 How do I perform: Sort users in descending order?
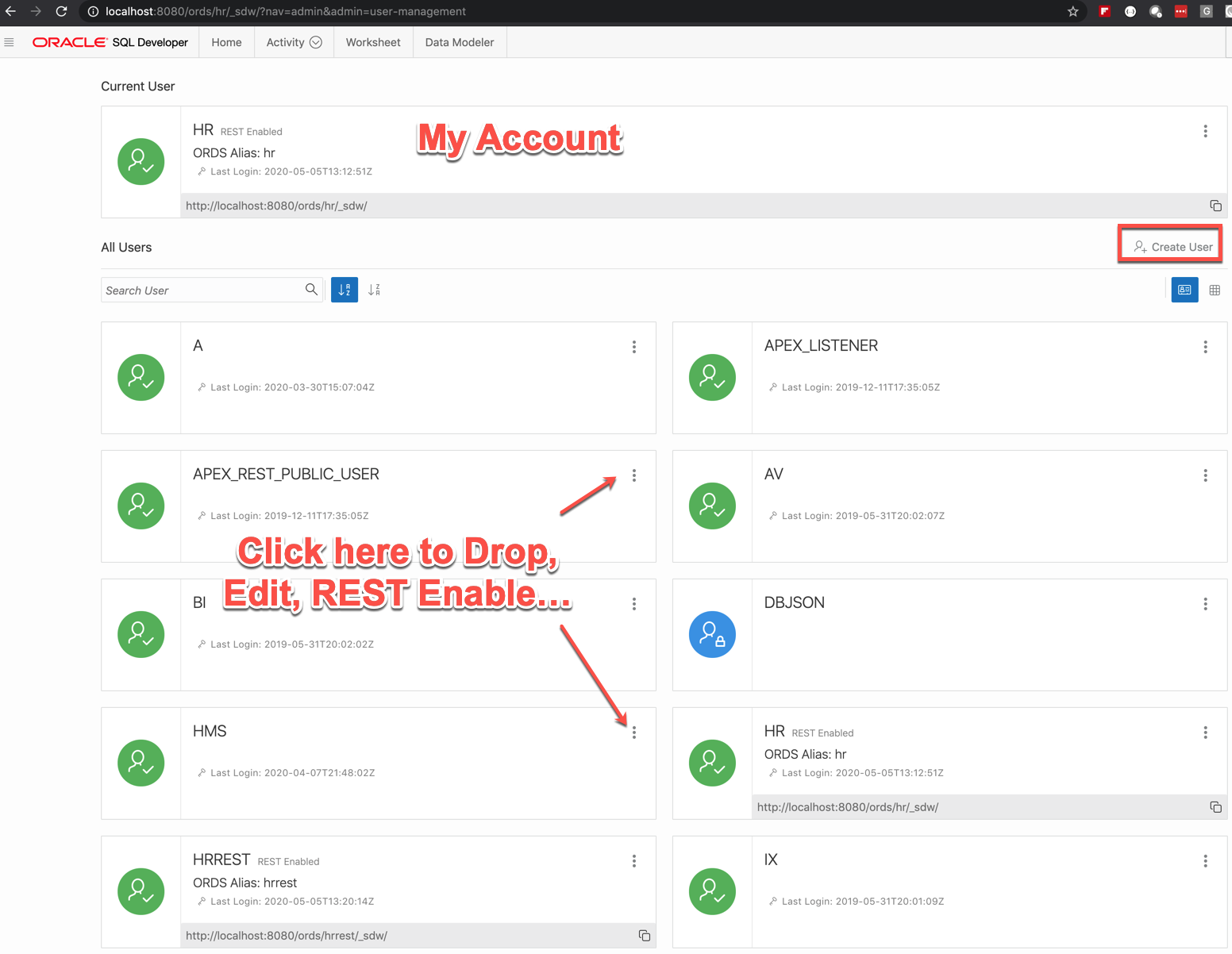click(374, 290)
